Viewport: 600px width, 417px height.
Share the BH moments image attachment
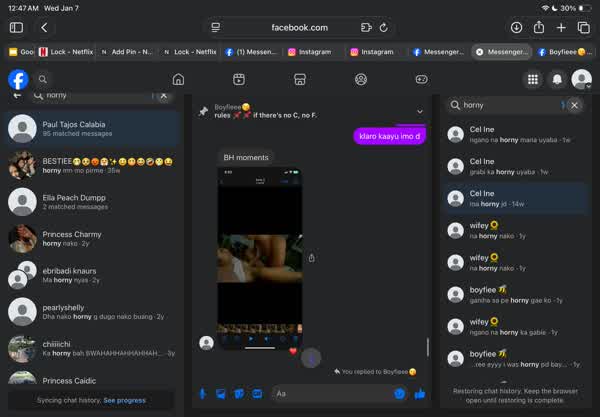(312, 258)
